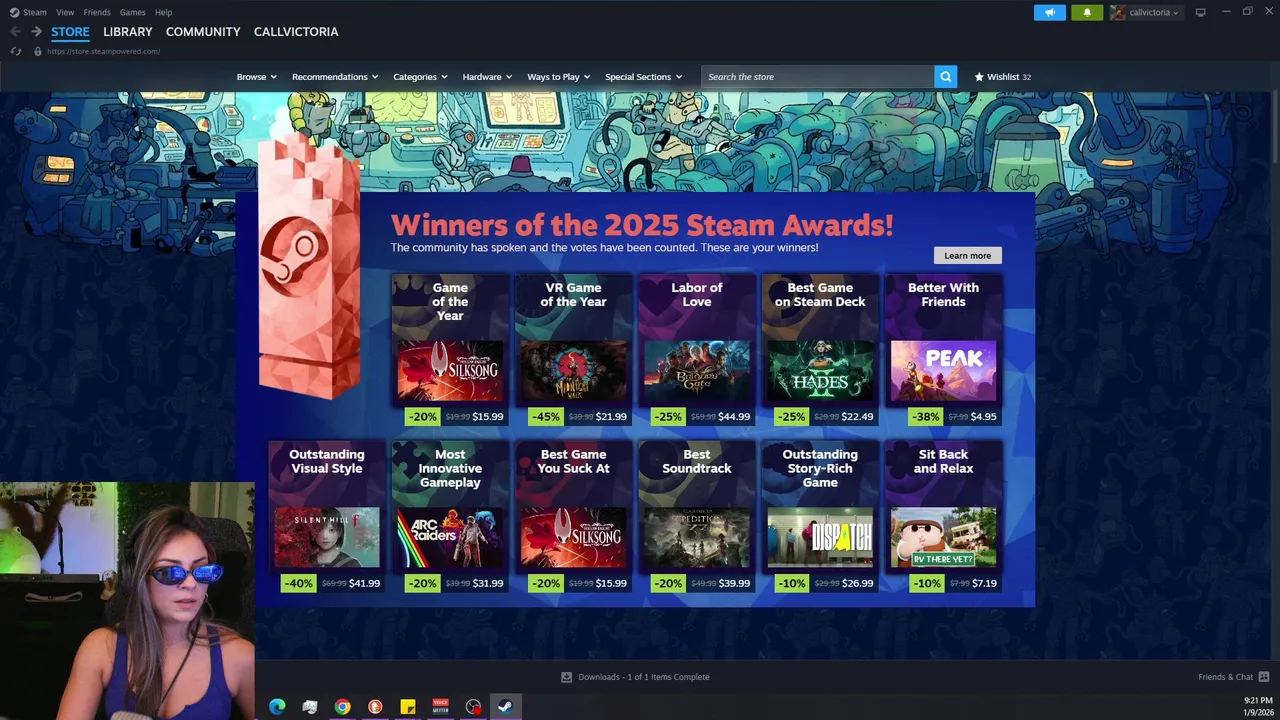Click the store search field
The width and height of the screenshot is (1280, 720).
pos(817,77)
